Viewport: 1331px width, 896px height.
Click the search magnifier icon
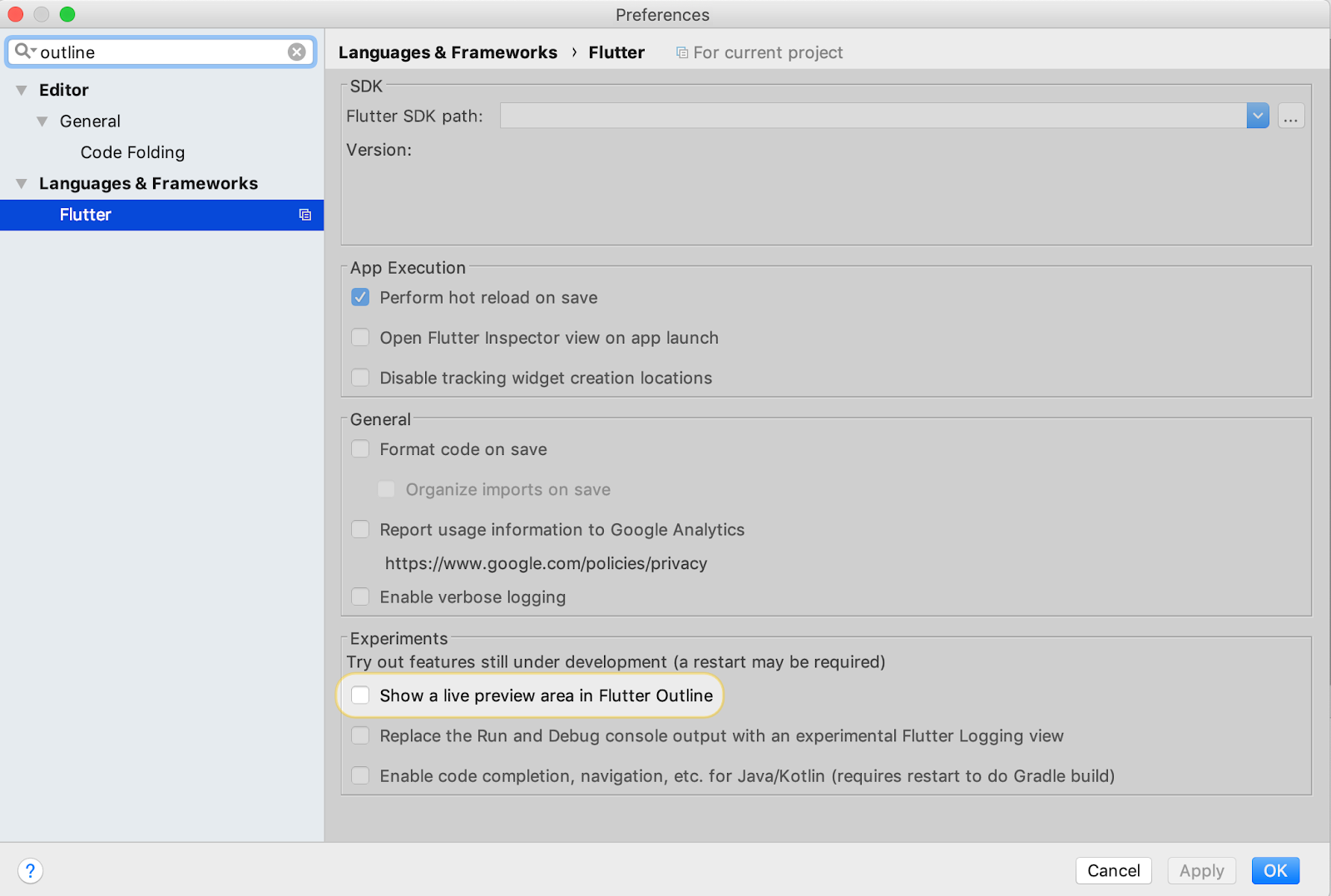click(23, 52)
